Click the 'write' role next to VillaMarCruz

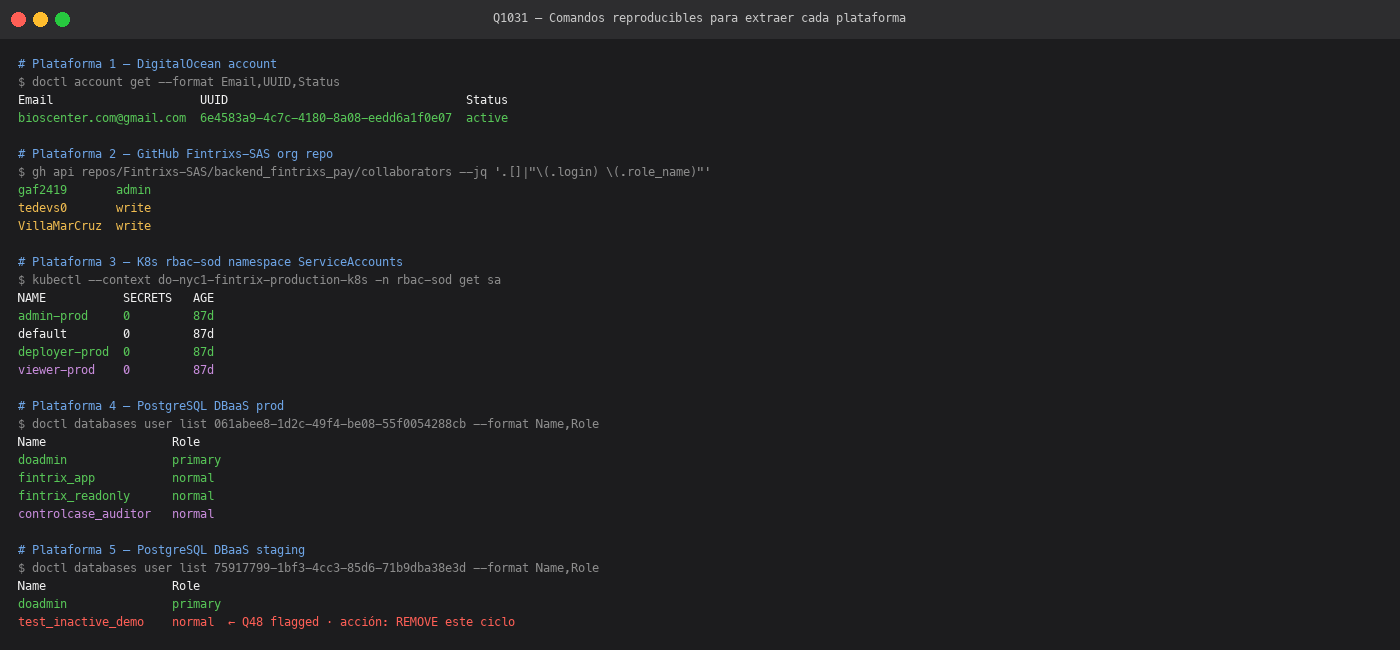pyautogui.click(x=133, y=226)
